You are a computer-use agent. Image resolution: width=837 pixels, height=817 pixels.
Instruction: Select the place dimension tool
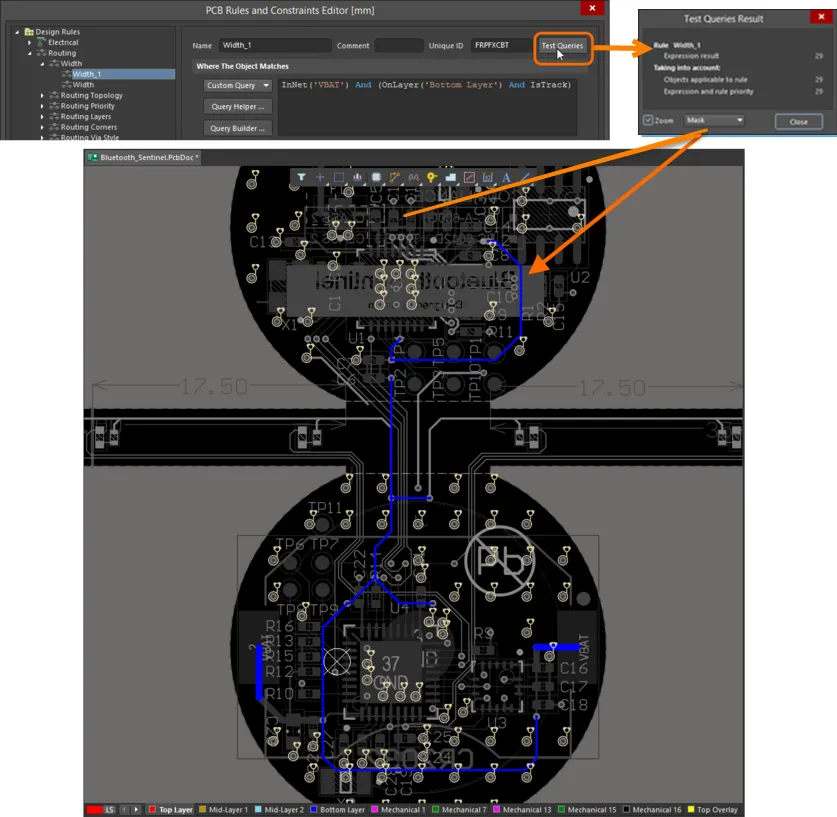[x=487, y=177]
